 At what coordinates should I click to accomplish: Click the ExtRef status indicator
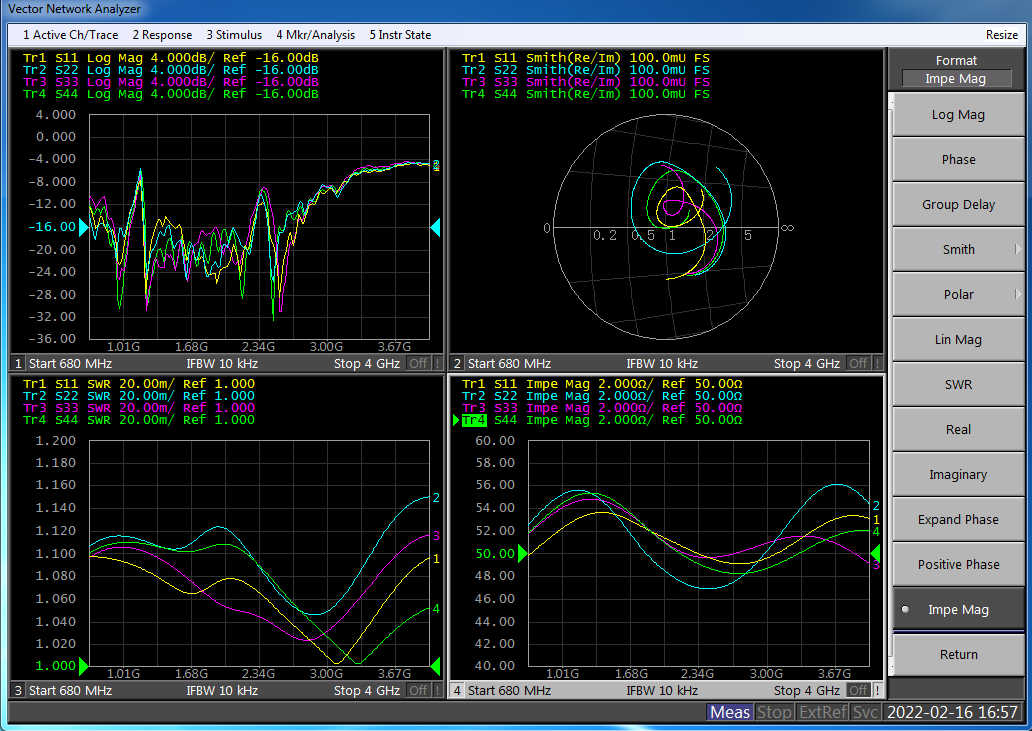pyautogui.click(x=822, y=712)
